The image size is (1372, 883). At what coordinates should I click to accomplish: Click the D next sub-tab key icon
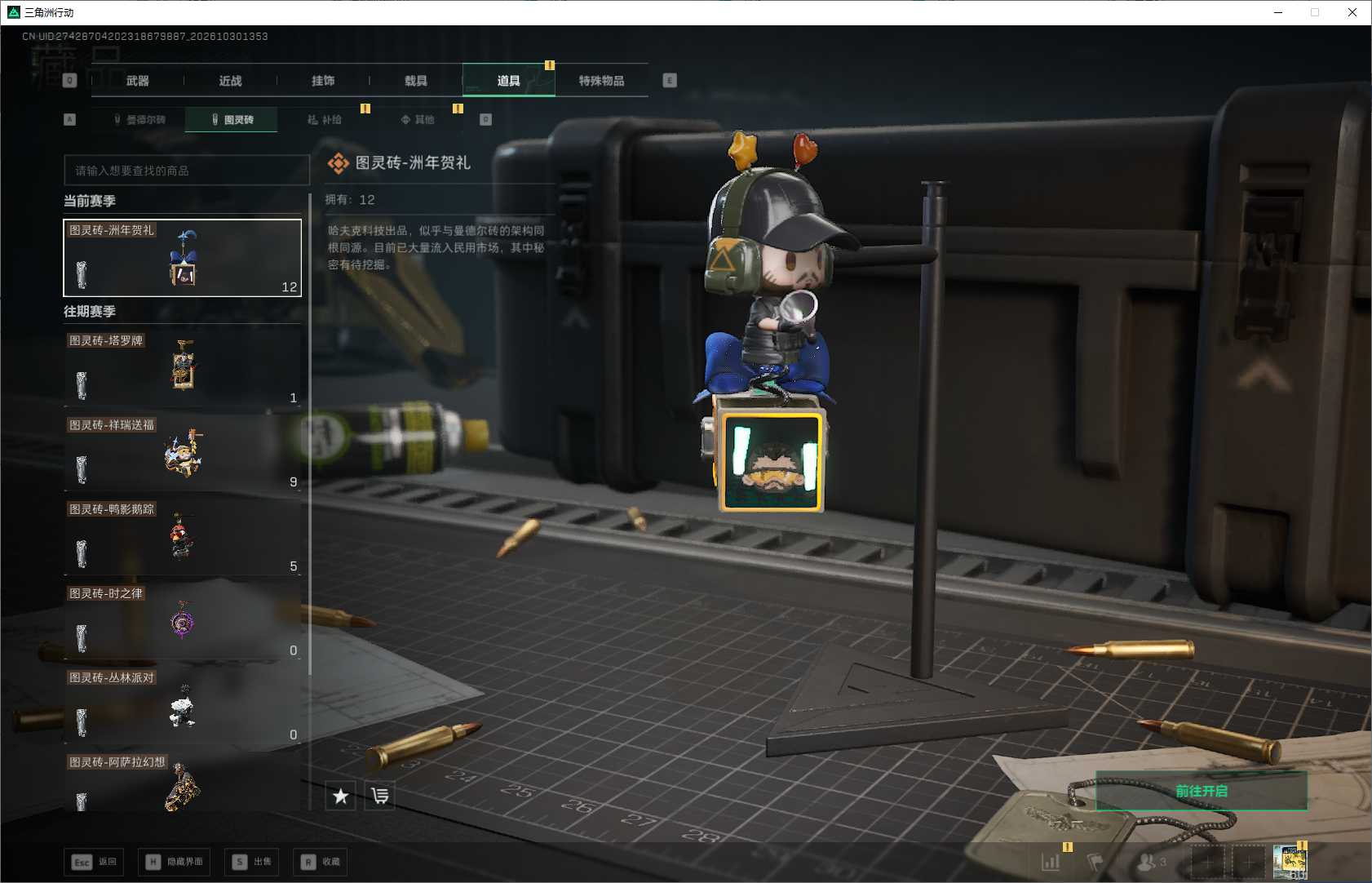pyautogui.click(x=485, y=119)
